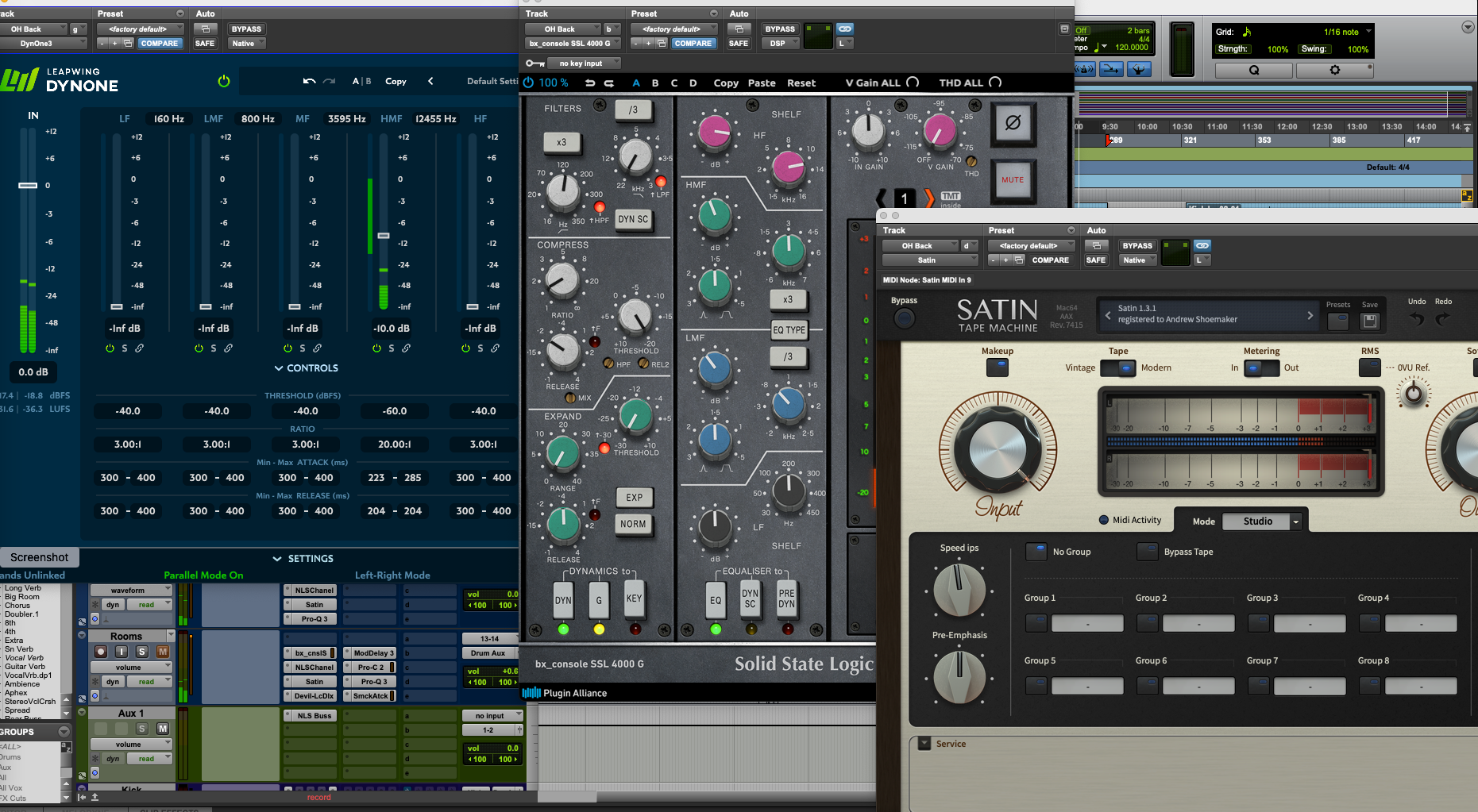Viewport: 1478px width, 812px height.
Task: Select next channel arrow on bx_console
Action: tap(929, 198)
